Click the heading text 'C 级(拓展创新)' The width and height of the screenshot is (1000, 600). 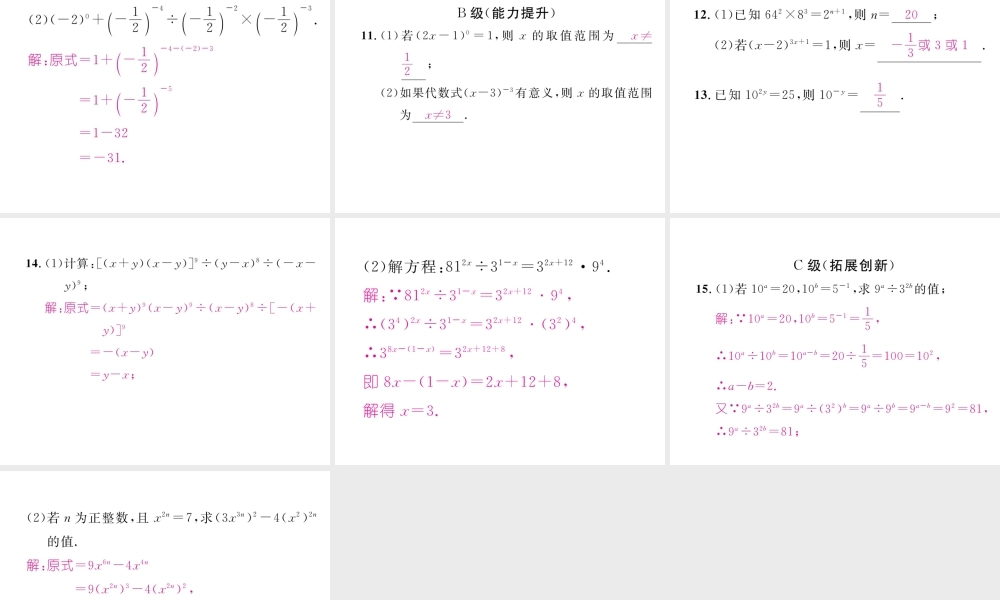pos(844,265)
